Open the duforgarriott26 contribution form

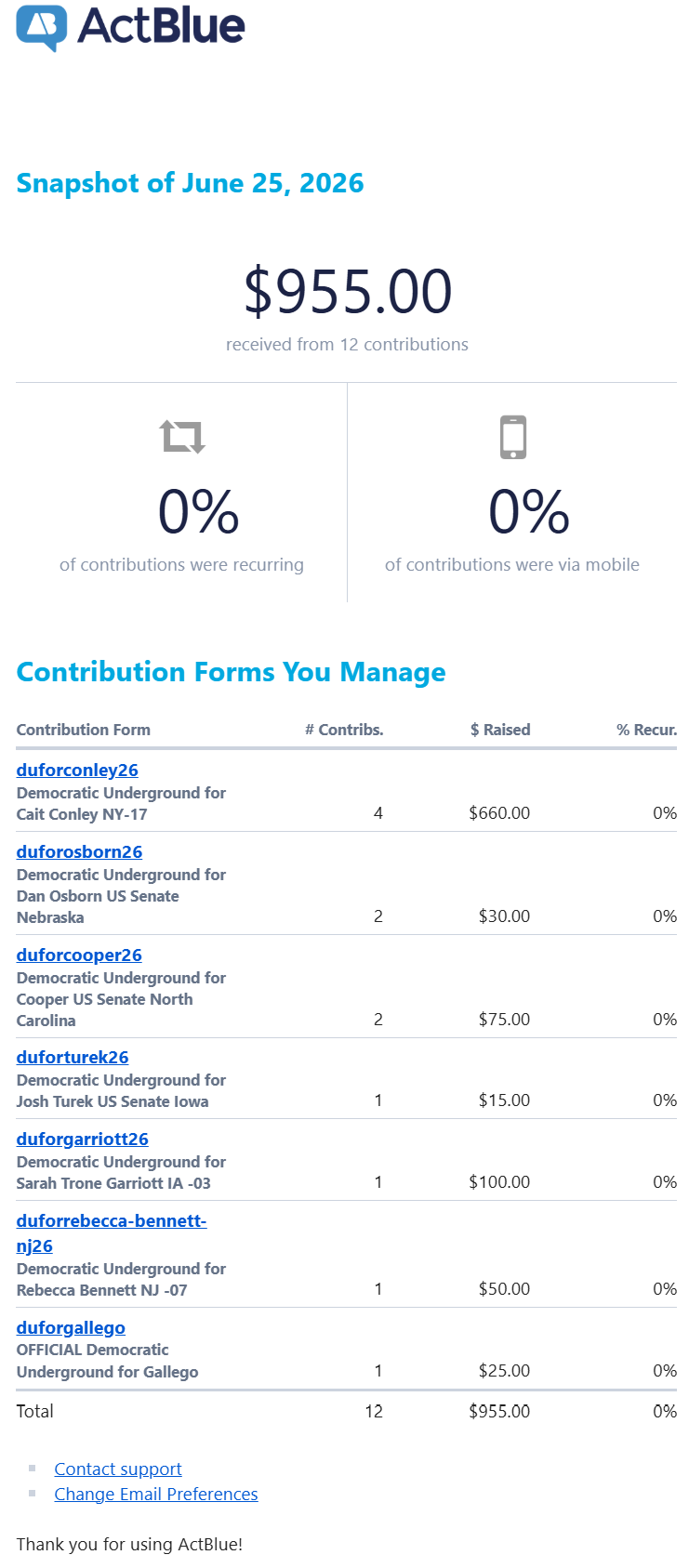click(83, 1139)
